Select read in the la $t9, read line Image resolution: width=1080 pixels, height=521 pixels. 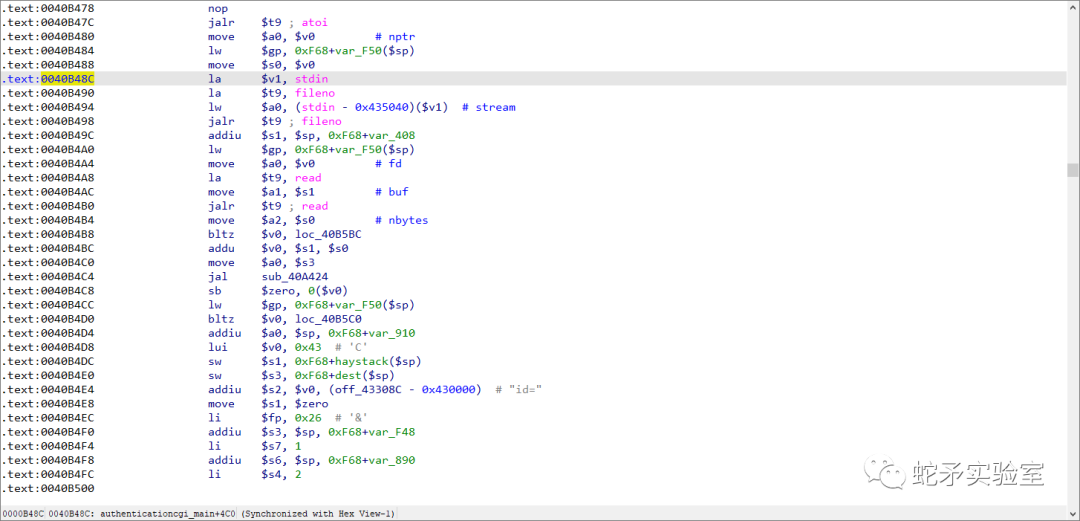tap(308, 178)
